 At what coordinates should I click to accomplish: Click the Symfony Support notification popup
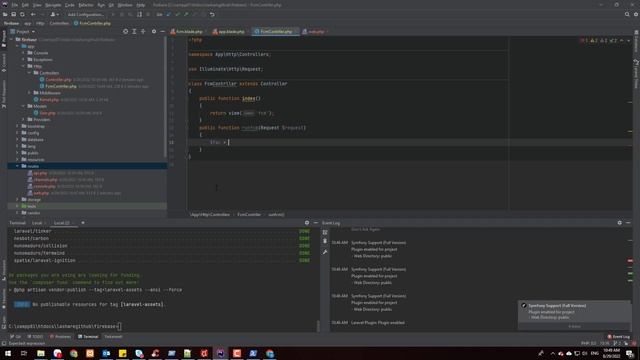[x=574, y=315]
